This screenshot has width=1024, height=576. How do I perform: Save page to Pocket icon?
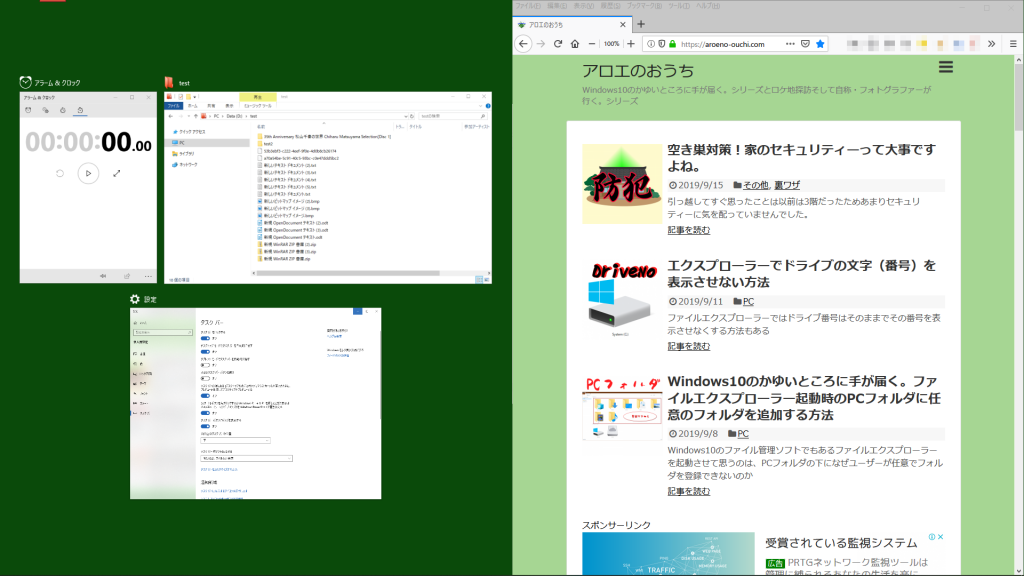[x=804, y=44]
